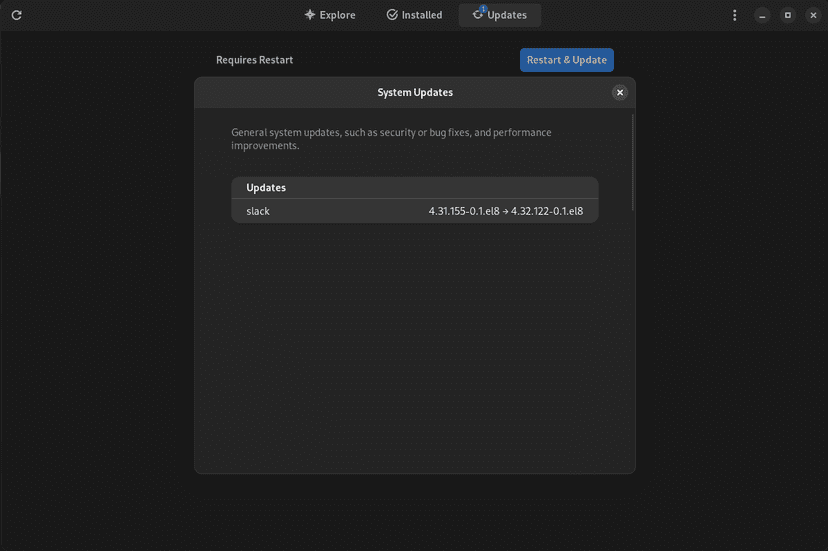Viewport: 828px width, 551px height.
Task: Switch to the Installed tab
Action: click(414, 15)
